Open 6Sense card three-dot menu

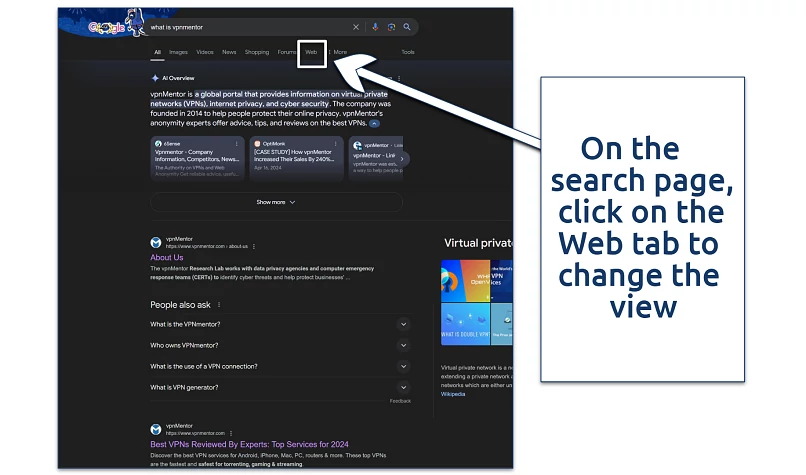pyautogui.click(x=236, y=144)
